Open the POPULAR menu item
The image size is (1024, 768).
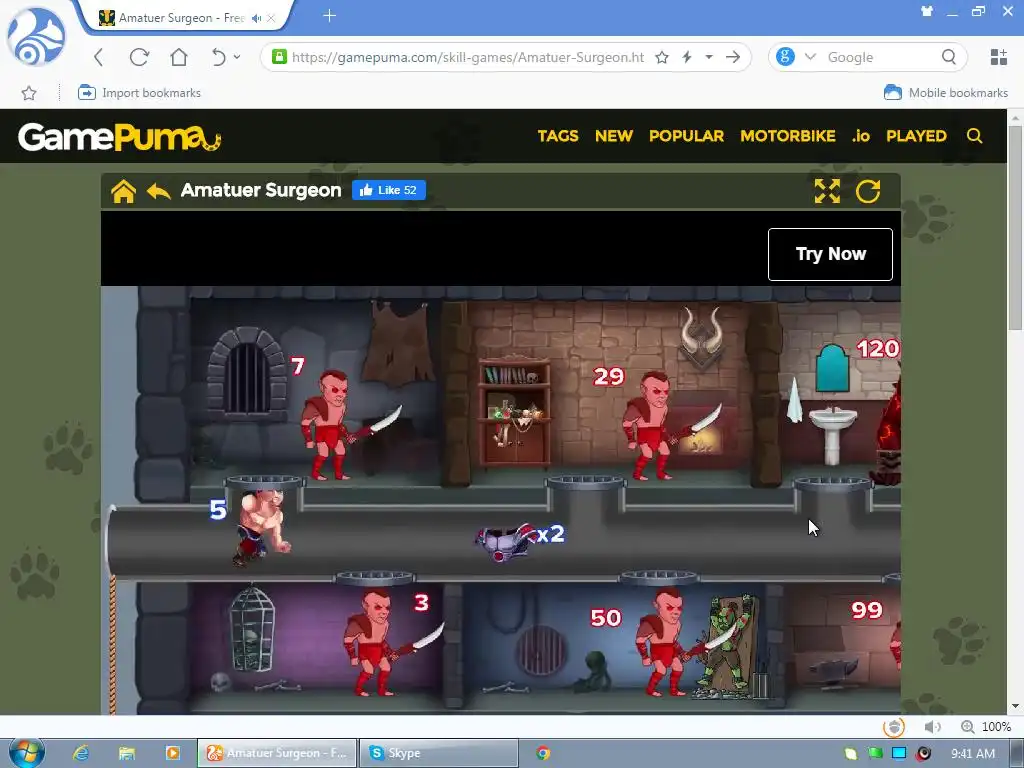(x=686, y=136)
